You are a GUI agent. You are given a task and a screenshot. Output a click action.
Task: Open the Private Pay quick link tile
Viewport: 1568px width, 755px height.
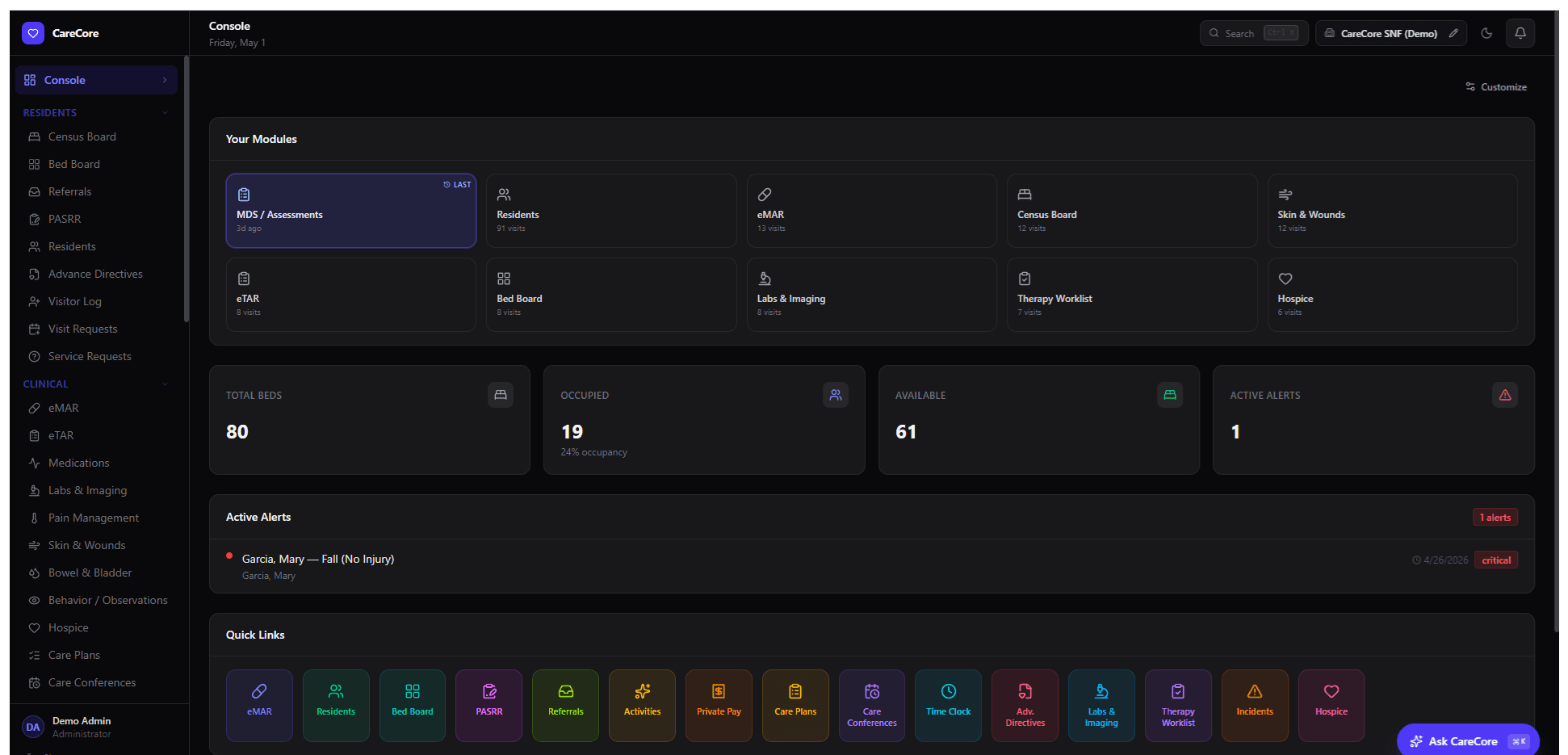[x=719, y=706]
